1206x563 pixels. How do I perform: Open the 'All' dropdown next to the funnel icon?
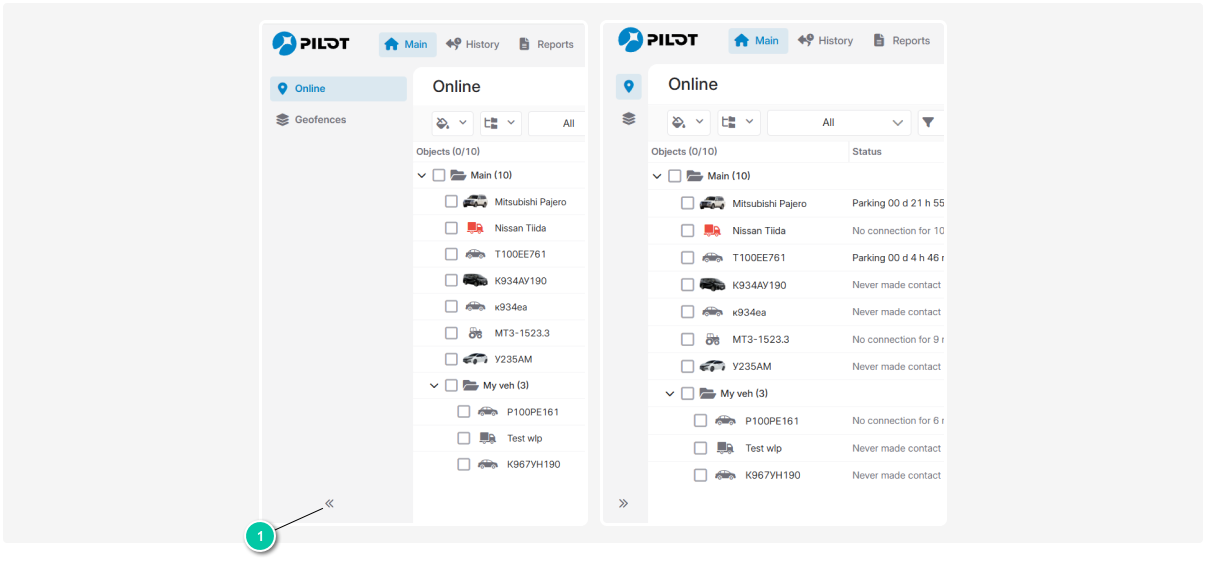(x=838, y=122)
